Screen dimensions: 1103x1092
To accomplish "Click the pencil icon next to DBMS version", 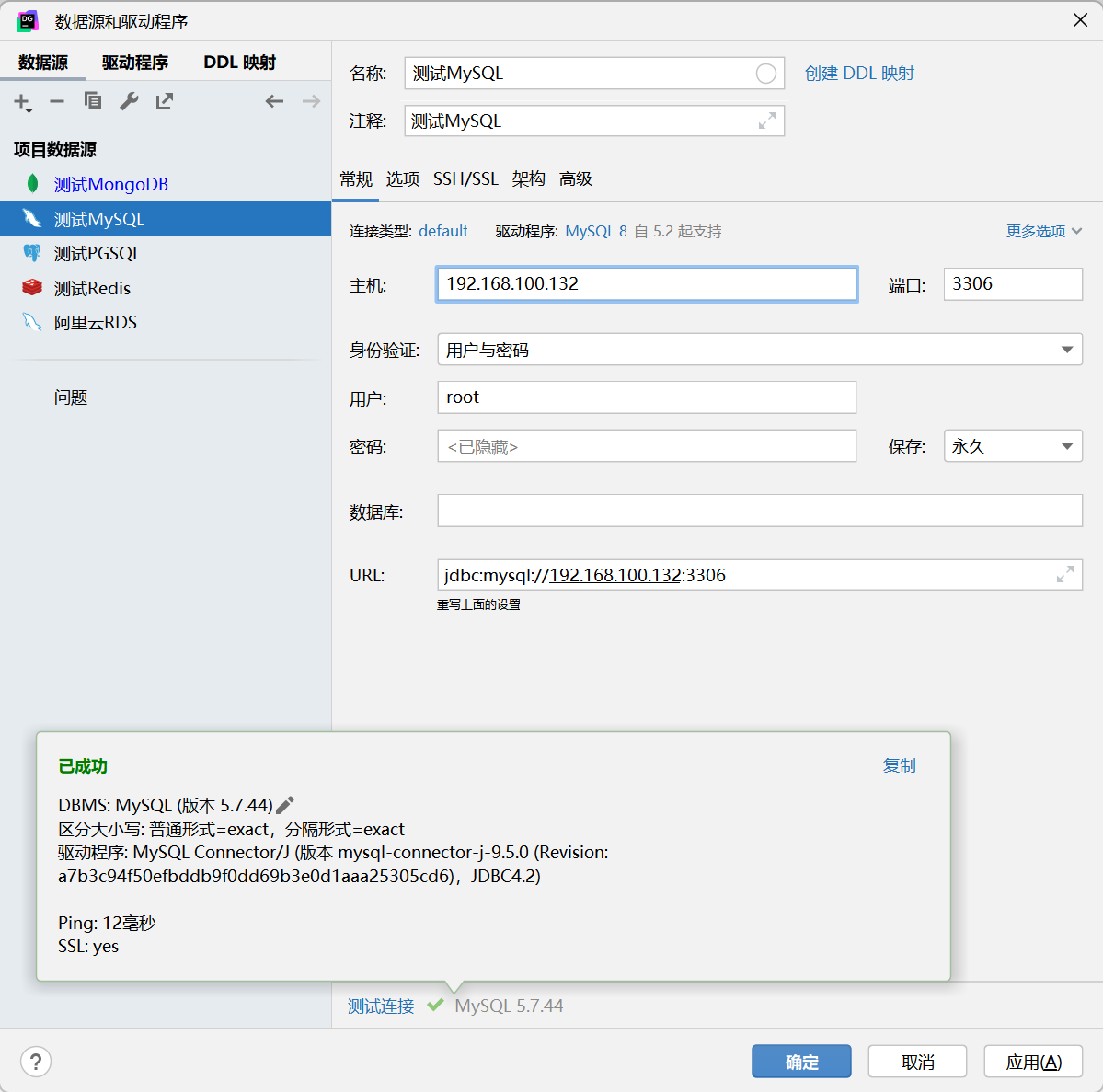I will coord(285,805).
